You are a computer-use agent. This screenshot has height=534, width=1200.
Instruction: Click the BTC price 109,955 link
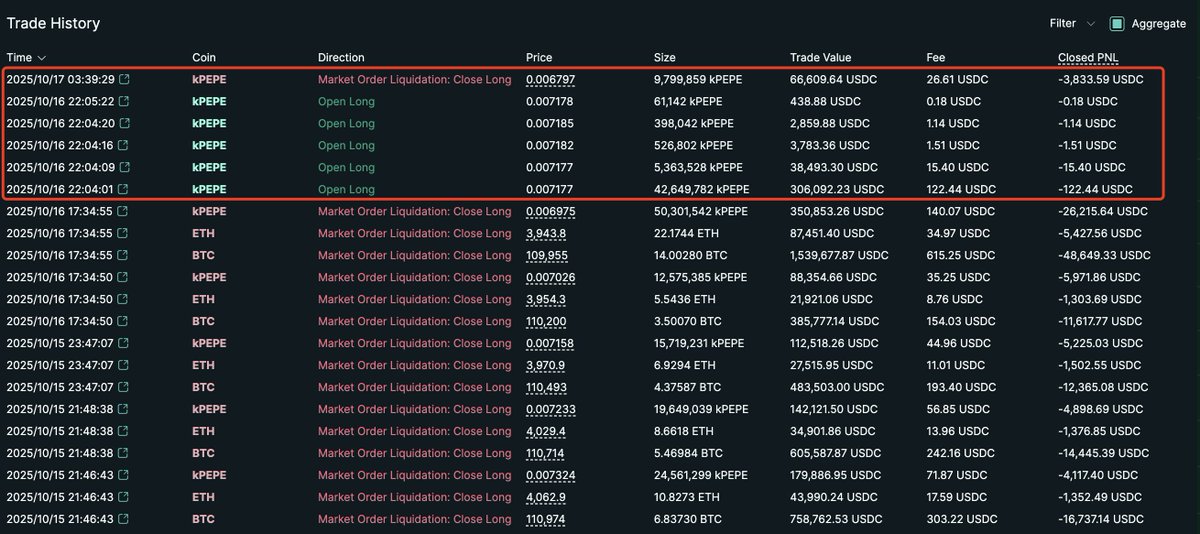(x=546, y=256)
